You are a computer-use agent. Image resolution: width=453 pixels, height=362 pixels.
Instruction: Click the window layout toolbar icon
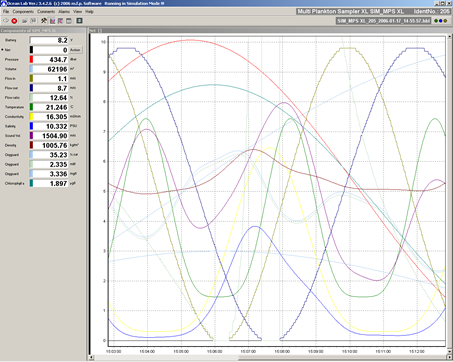pos(69,21)
